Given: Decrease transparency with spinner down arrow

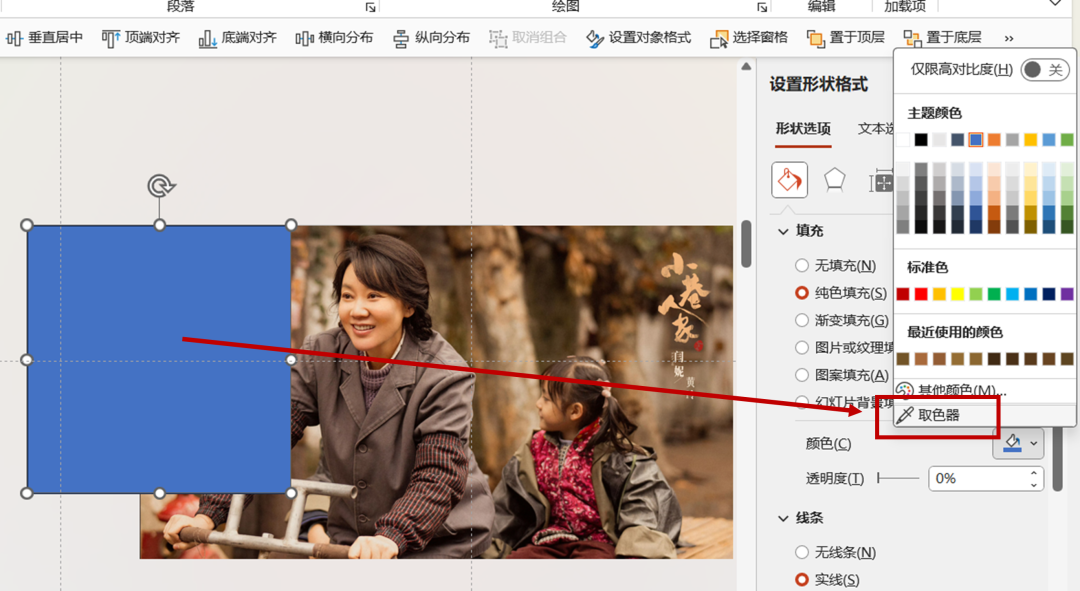Looking at the screenshot, I should pyautogui.click(x=1034, y=484).
